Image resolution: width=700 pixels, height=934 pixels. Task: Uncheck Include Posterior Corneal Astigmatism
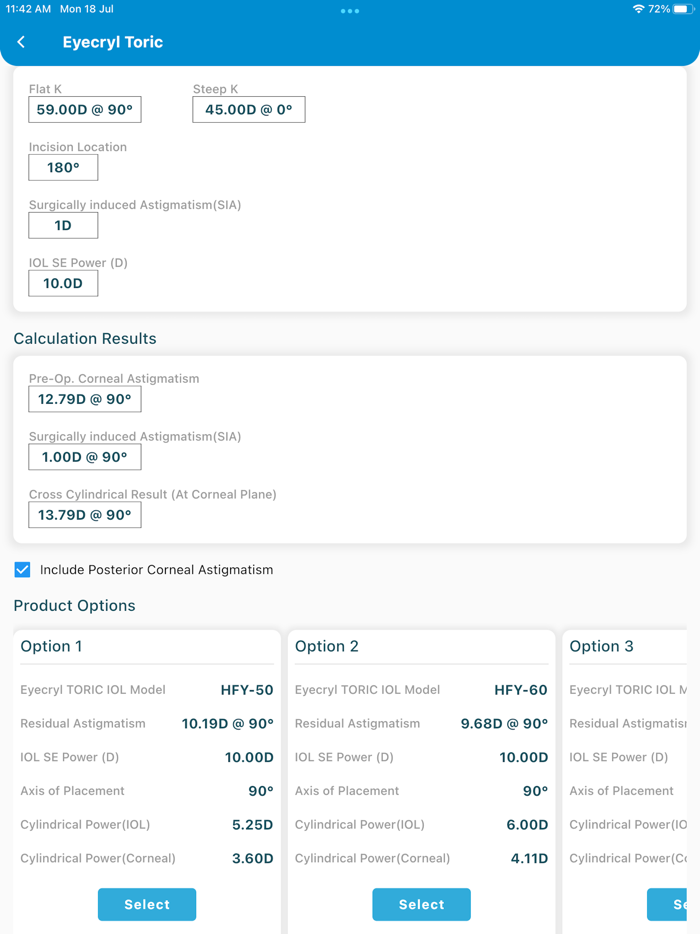coord(21,569)
